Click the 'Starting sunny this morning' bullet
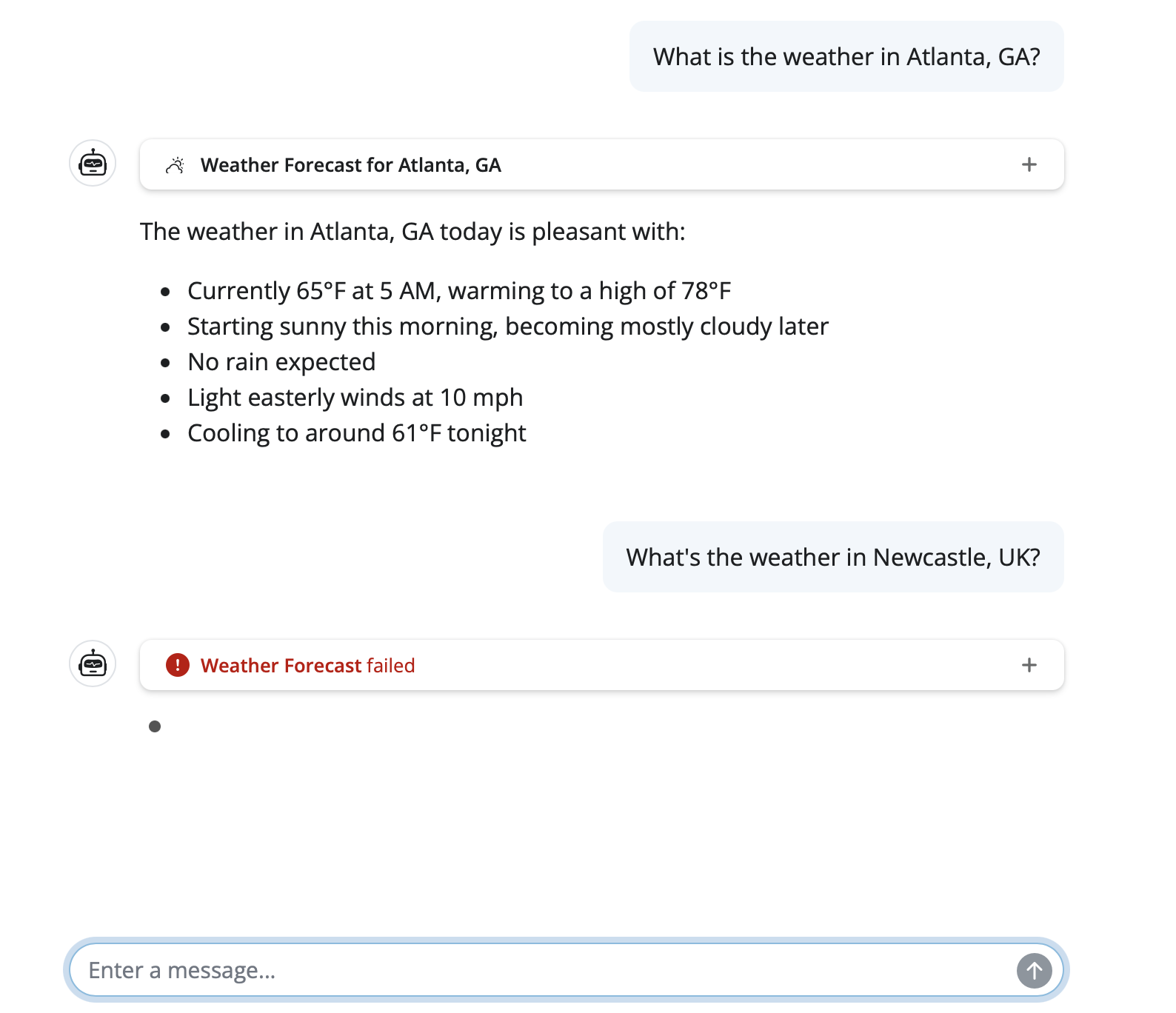1176x1013 pixels. (x=507, y=327)
